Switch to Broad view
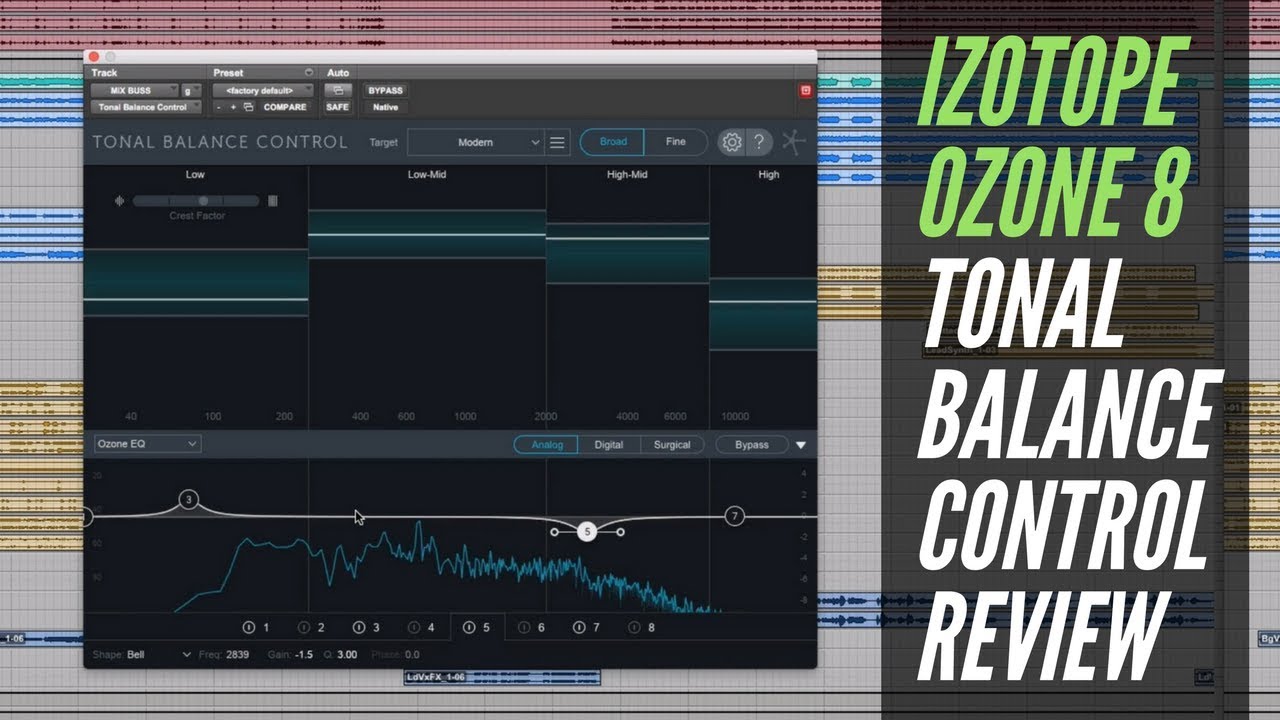1280x720 pixels. 613,142
